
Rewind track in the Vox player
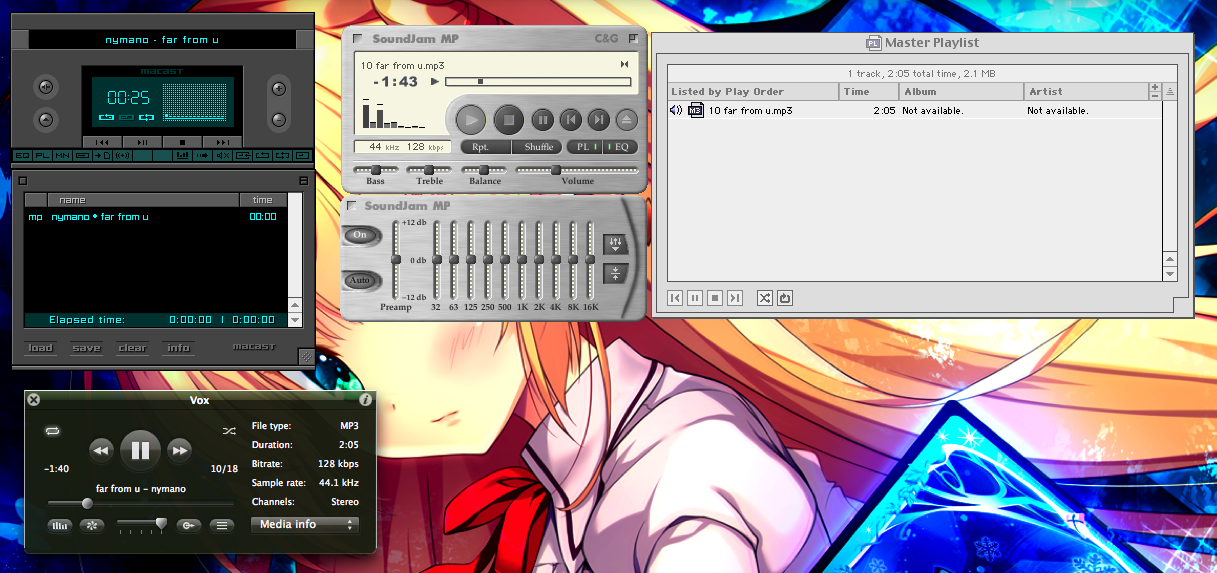(x=101, y=451)
